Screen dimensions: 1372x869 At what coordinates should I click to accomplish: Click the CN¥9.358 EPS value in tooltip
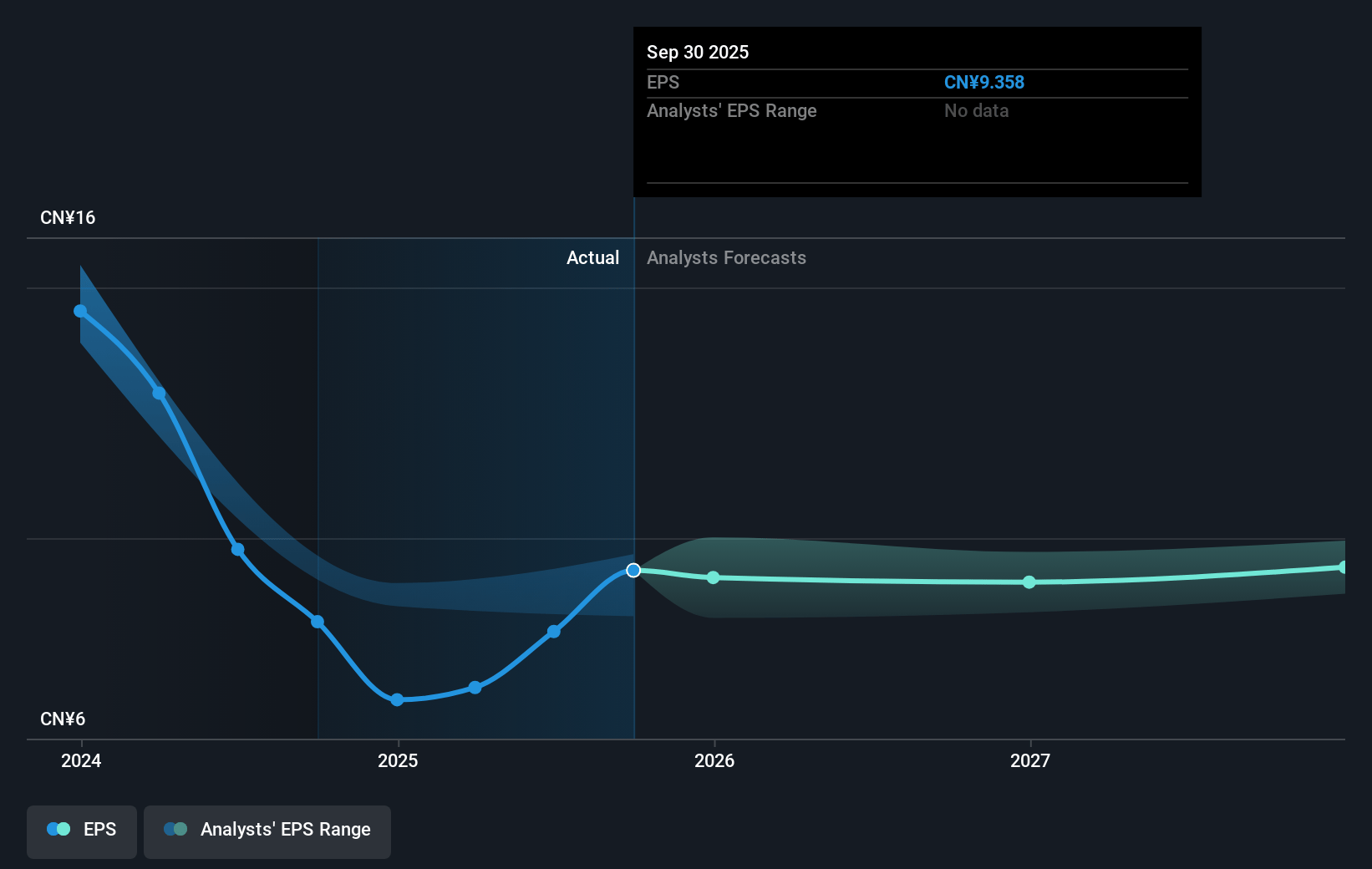click(983, 82)
